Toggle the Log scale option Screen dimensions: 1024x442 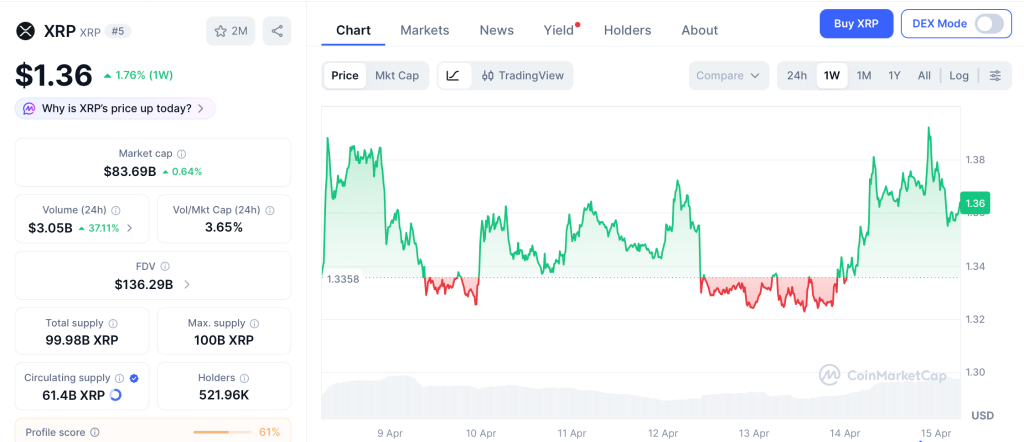pos(958,76)
